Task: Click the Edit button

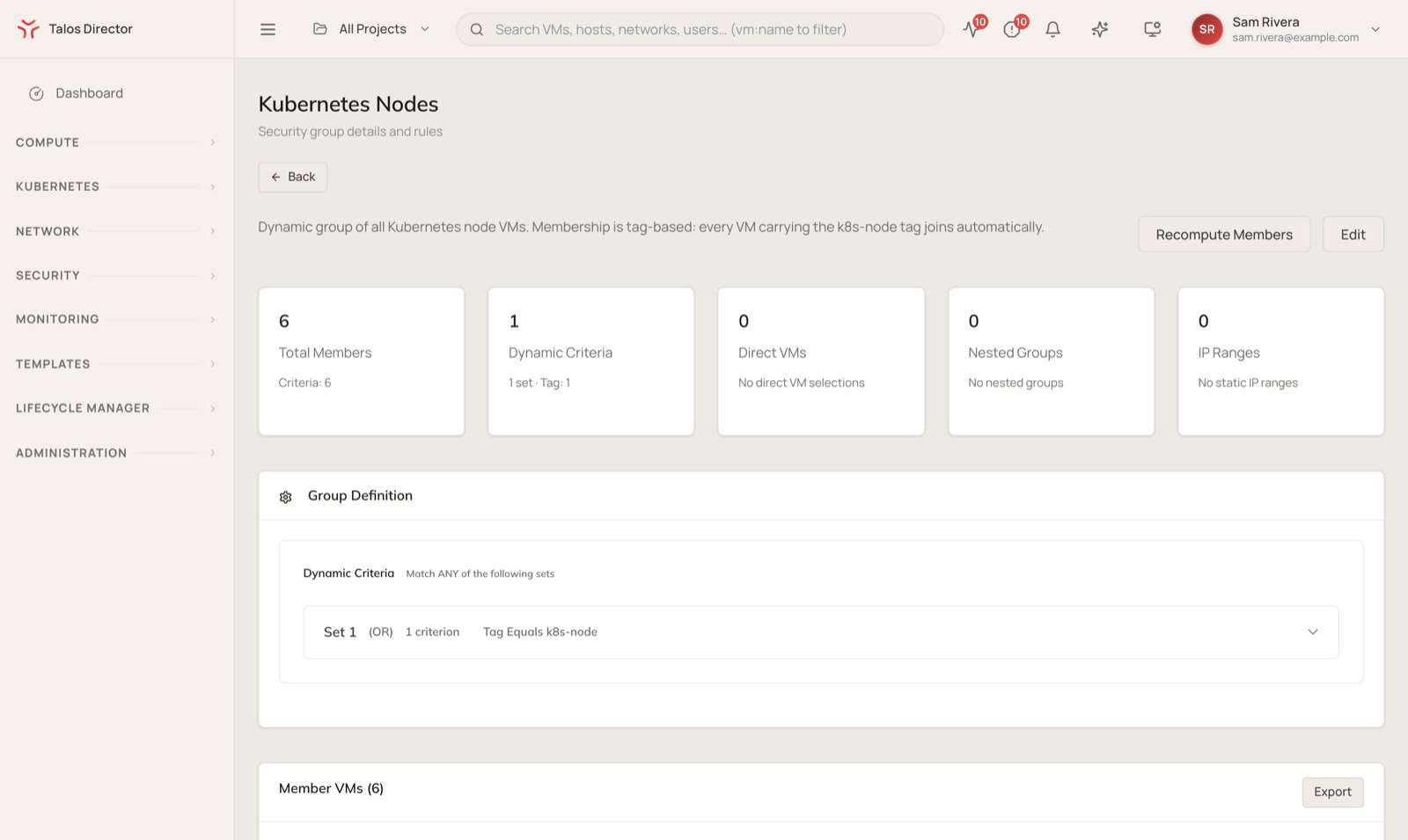Action: (1353, 234)
